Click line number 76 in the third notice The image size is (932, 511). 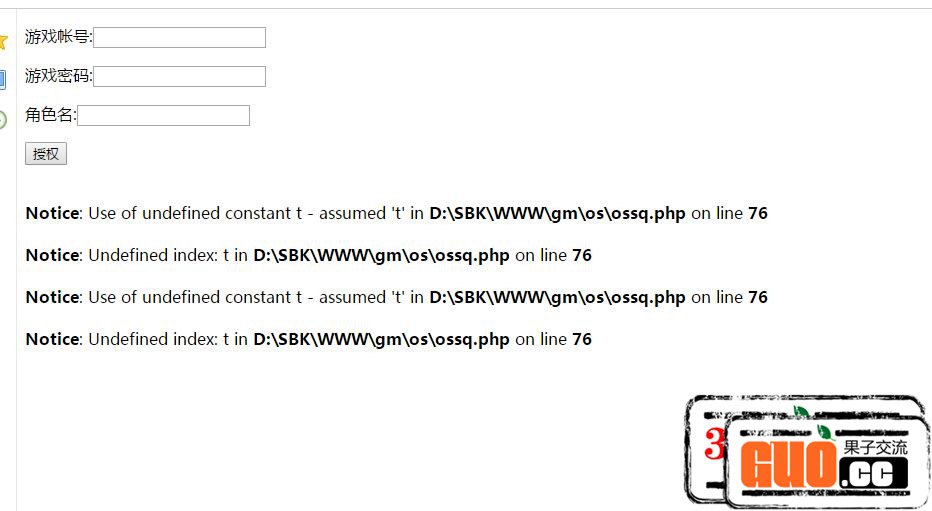(x=758, y=297)
